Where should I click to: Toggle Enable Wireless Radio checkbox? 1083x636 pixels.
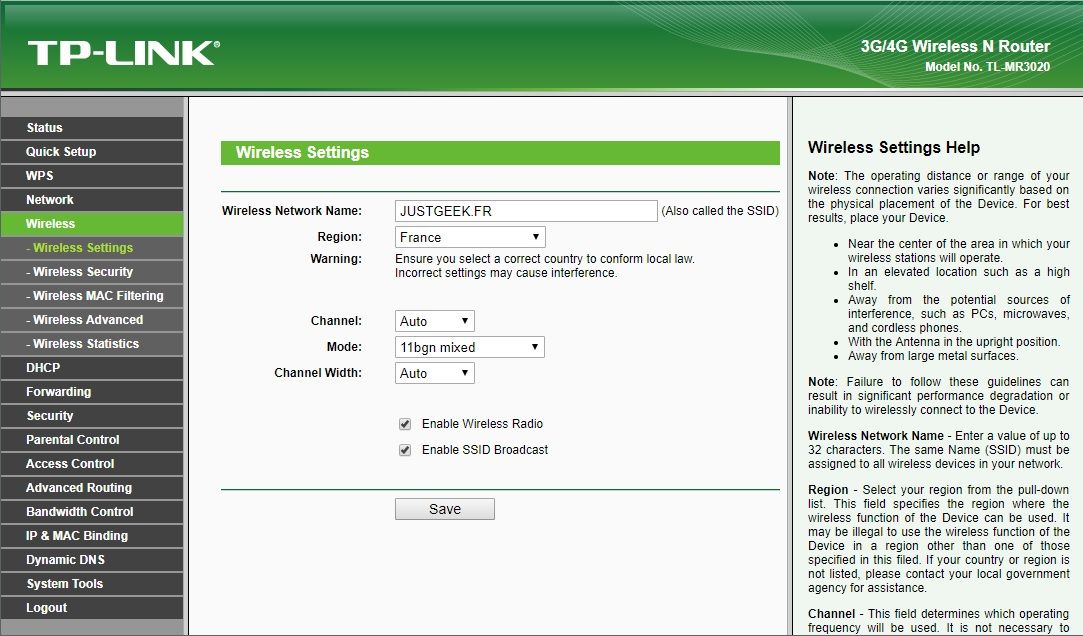[x=405, y=424]
